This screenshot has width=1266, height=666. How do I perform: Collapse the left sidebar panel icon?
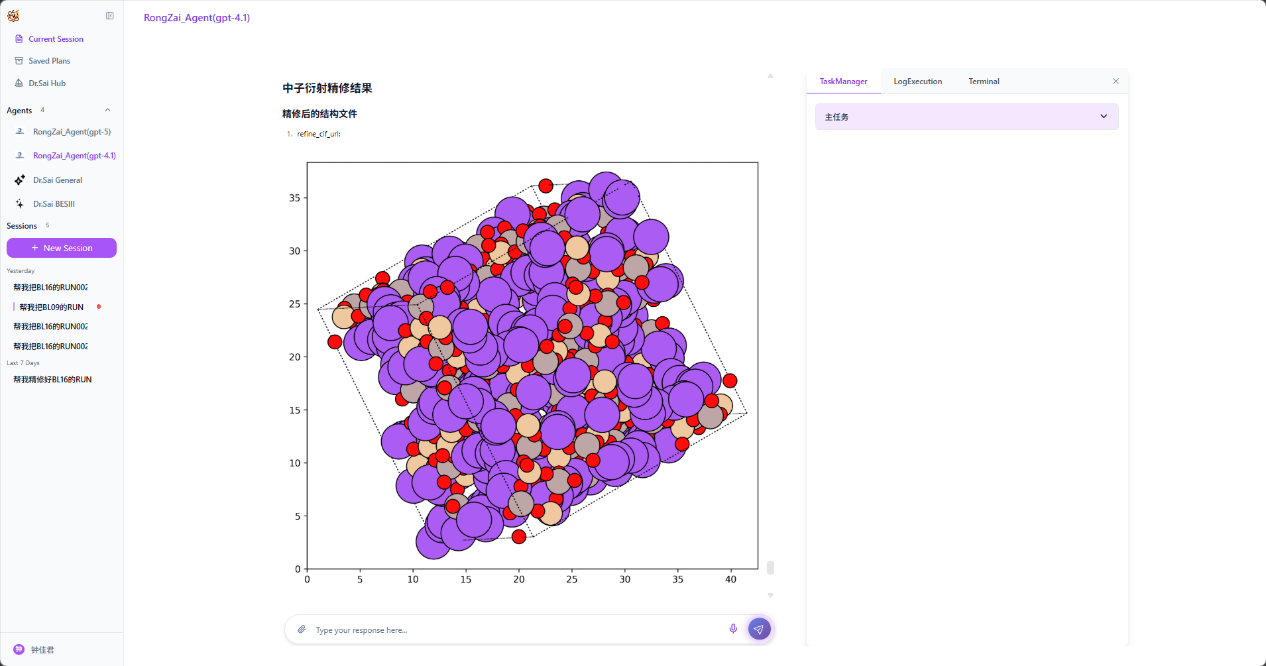pos(110,16)
